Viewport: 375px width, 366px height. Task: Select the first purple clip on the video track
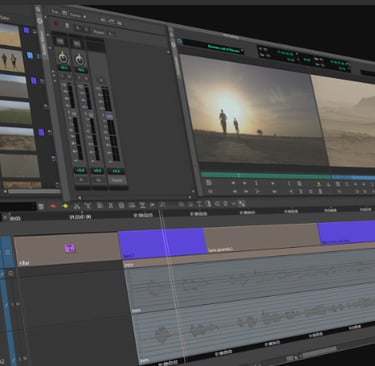pyautogui.click(x=163, y=243)
